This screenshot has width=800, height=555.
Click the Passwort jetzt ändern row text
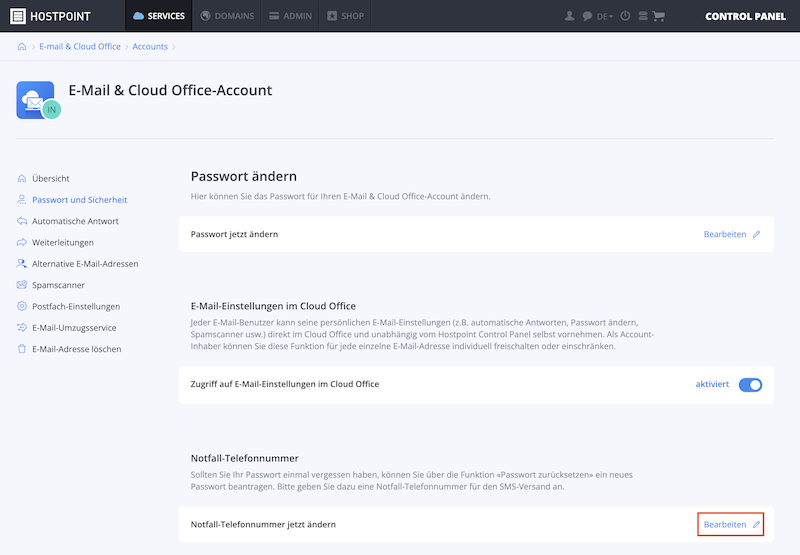[234, 234]
